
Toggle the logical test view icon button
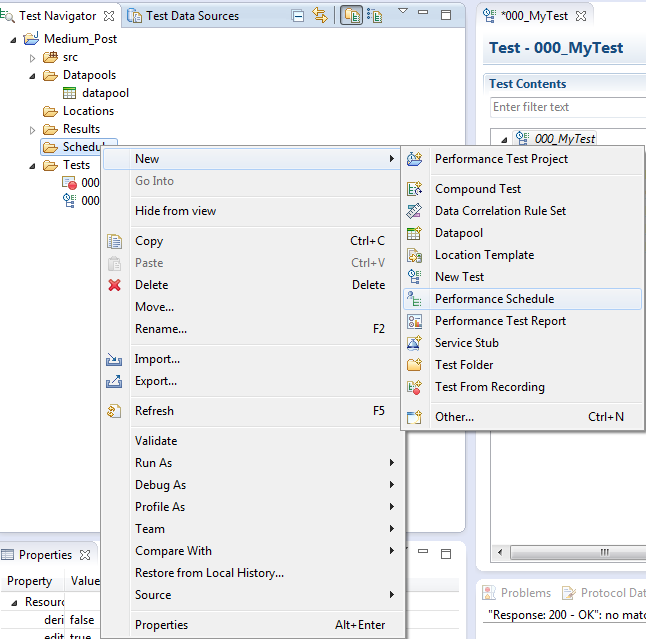pos(351,15)
